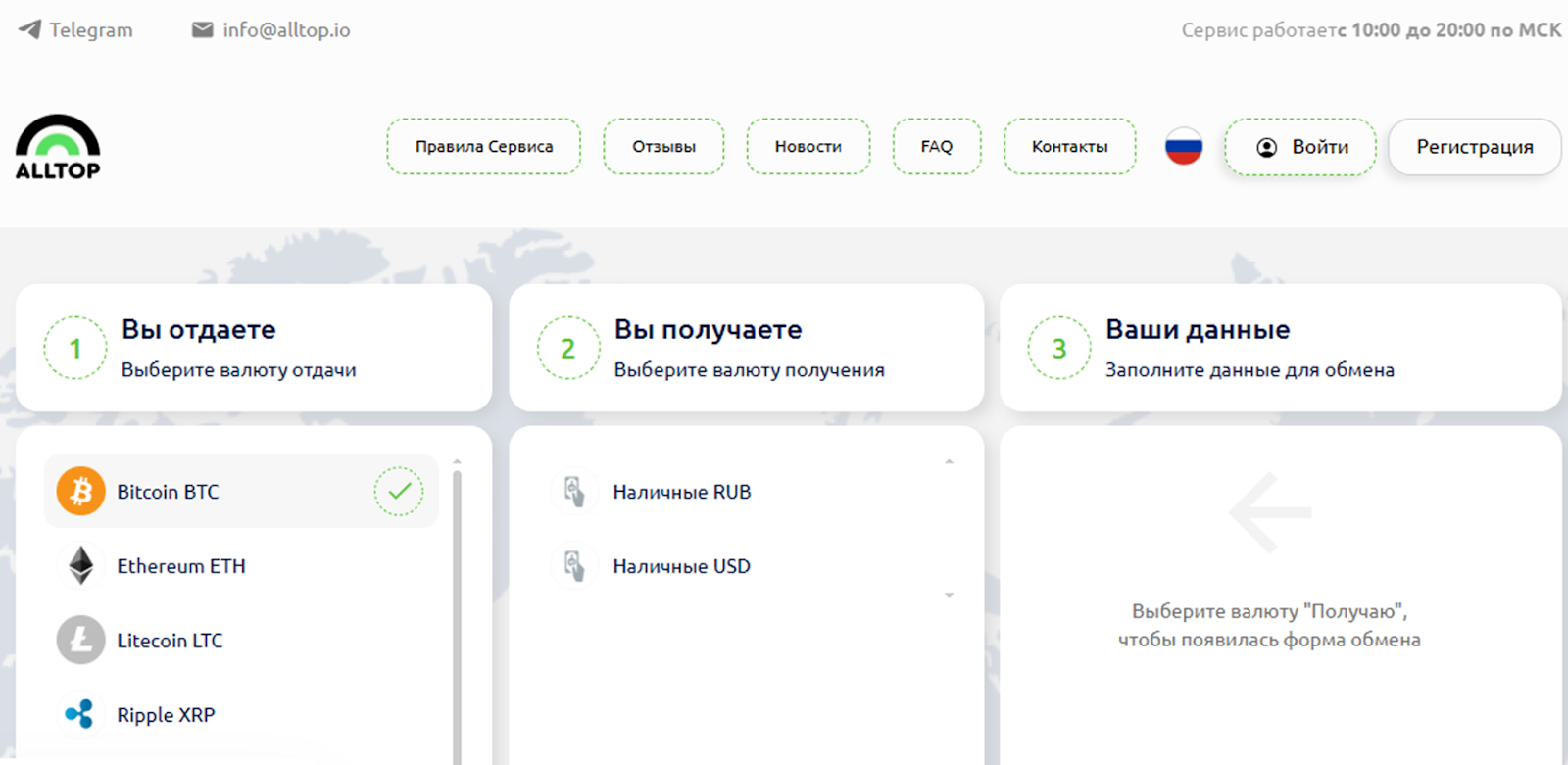Viewport: 1568px width, 765px height.
Task: Click the Регистрация button
Action: (x=1474, y=146)
